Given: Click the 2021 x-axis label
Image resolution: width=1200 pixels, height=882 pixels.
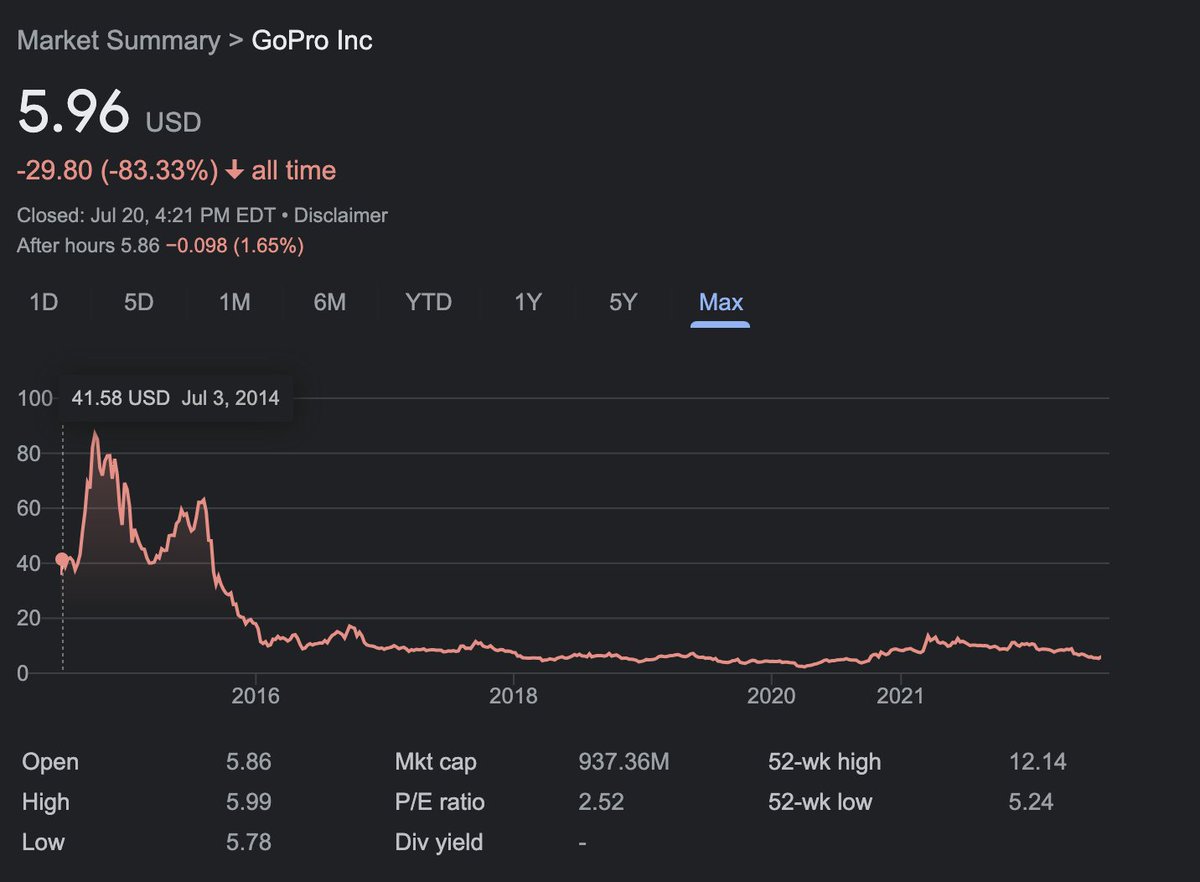Looking at the screenshot, I should click(901, 695).
